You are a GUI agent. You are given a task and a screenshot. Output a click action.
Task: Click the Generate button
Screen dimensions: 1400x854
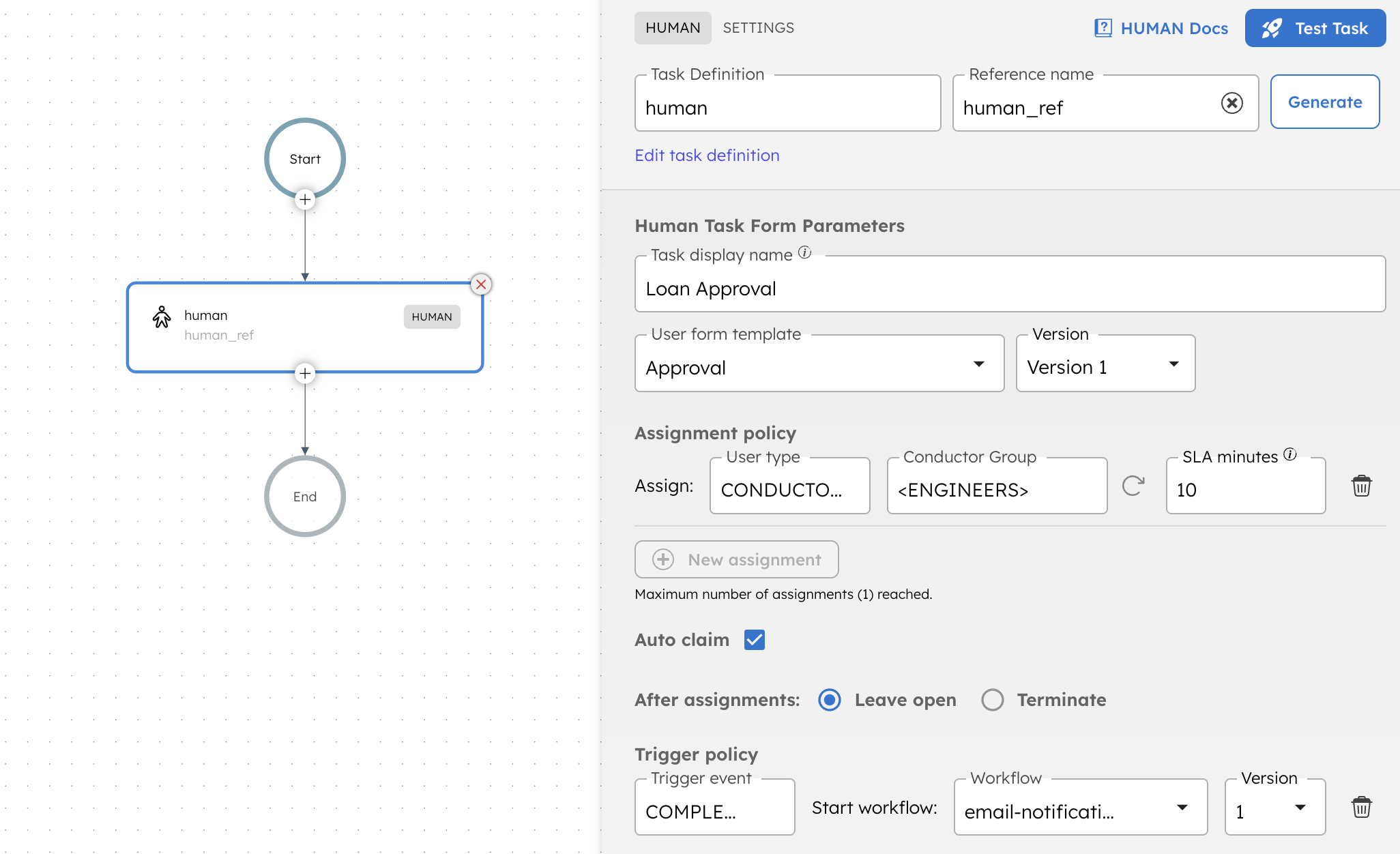pos(1324,102)
